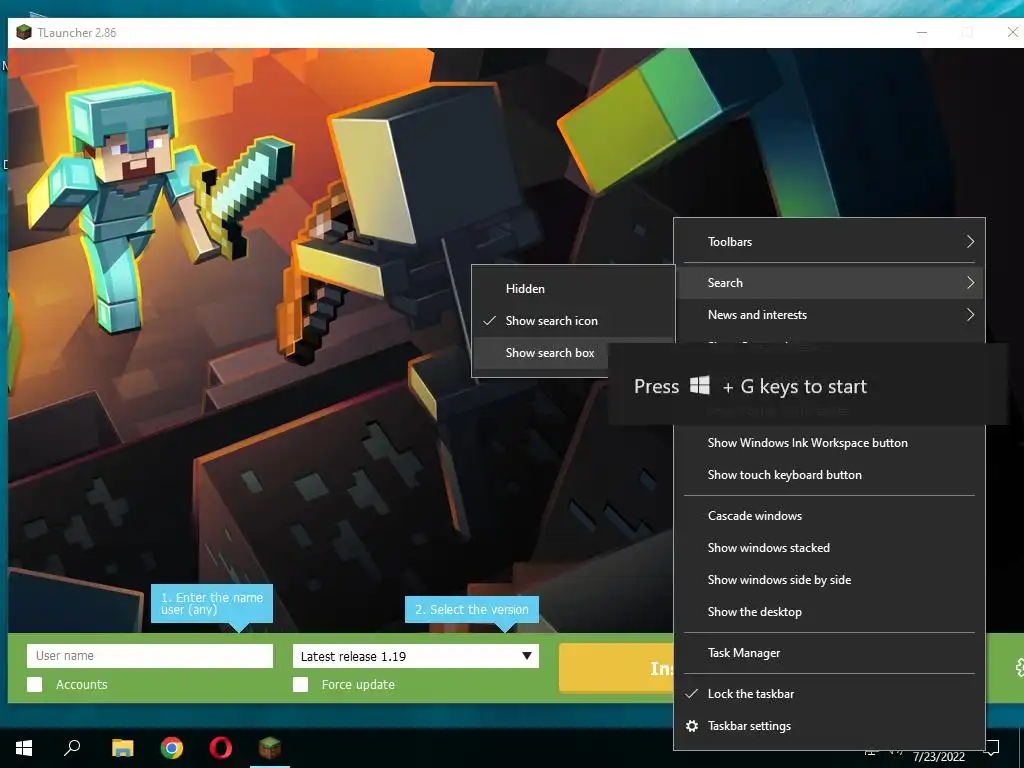The height and width of the screenshot is (768, 1024).
Task: Open TLauncher settings gear at right edge
Action: 1019,667
